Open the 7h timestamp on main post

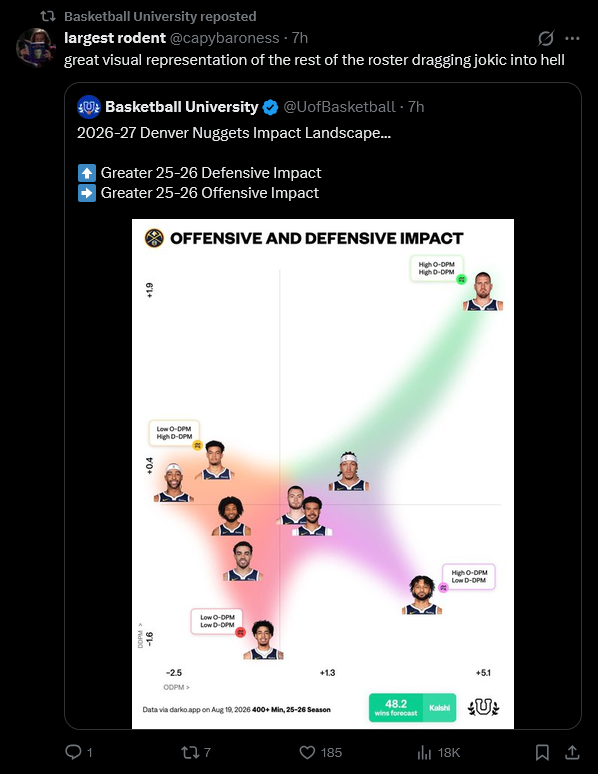click(x=300, y=38)
